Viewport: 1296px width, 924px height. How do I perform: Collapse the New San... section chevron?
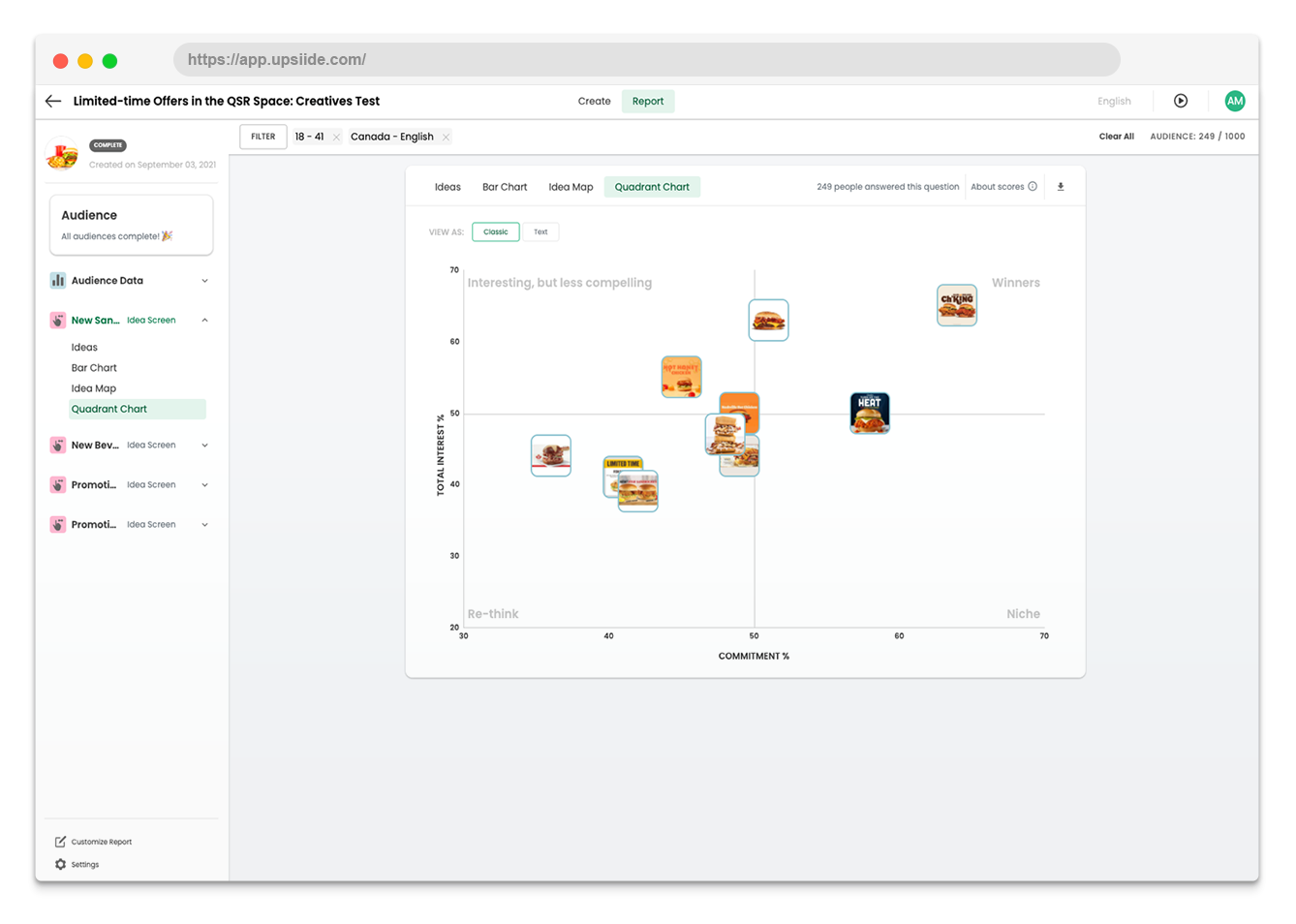(204, 321)
